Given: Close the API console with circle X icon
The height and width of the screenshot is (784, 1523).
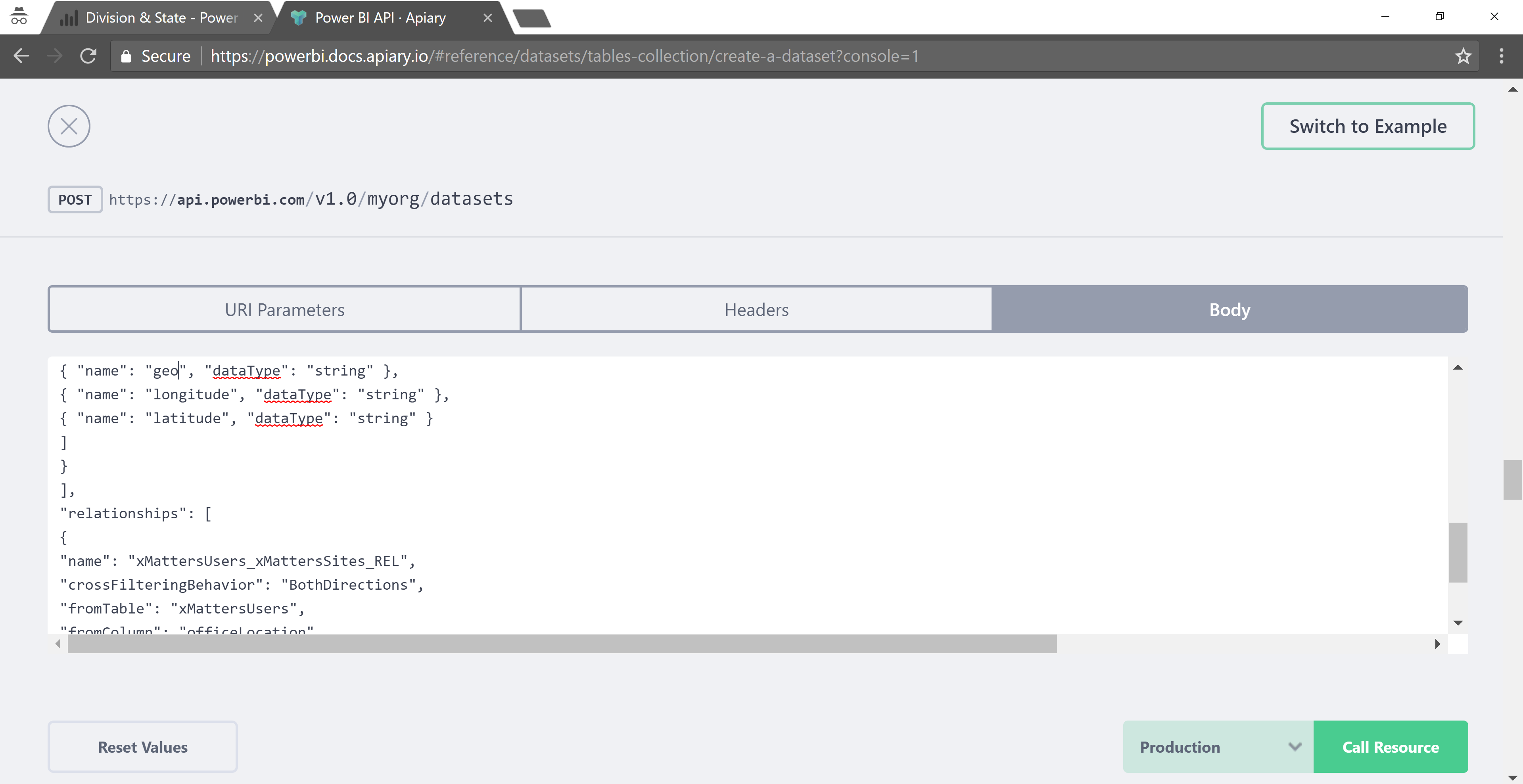Looking at the screenshot, I should (69, 126).
